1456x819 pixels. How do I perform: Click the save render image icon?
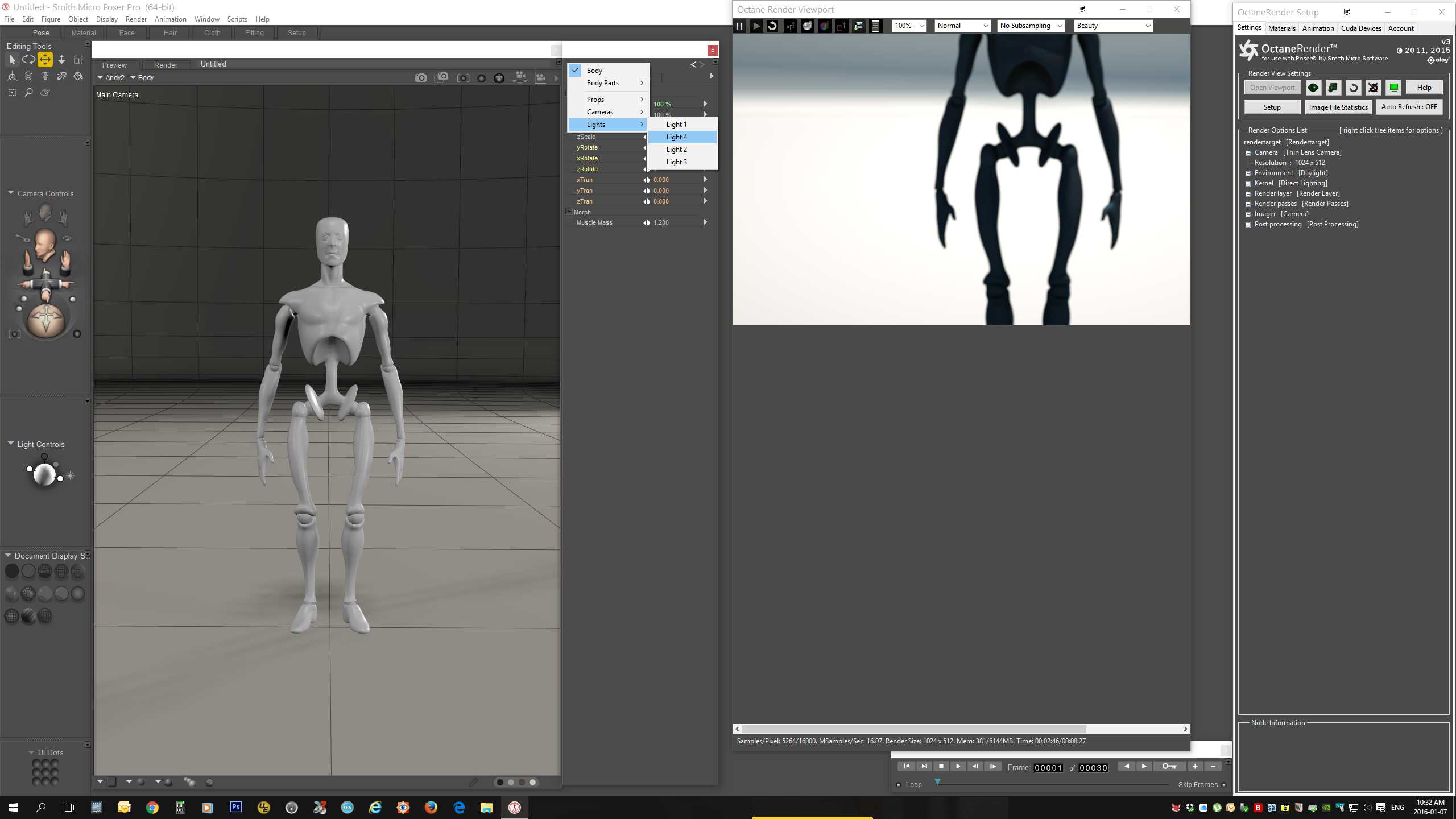click(859, 26)
